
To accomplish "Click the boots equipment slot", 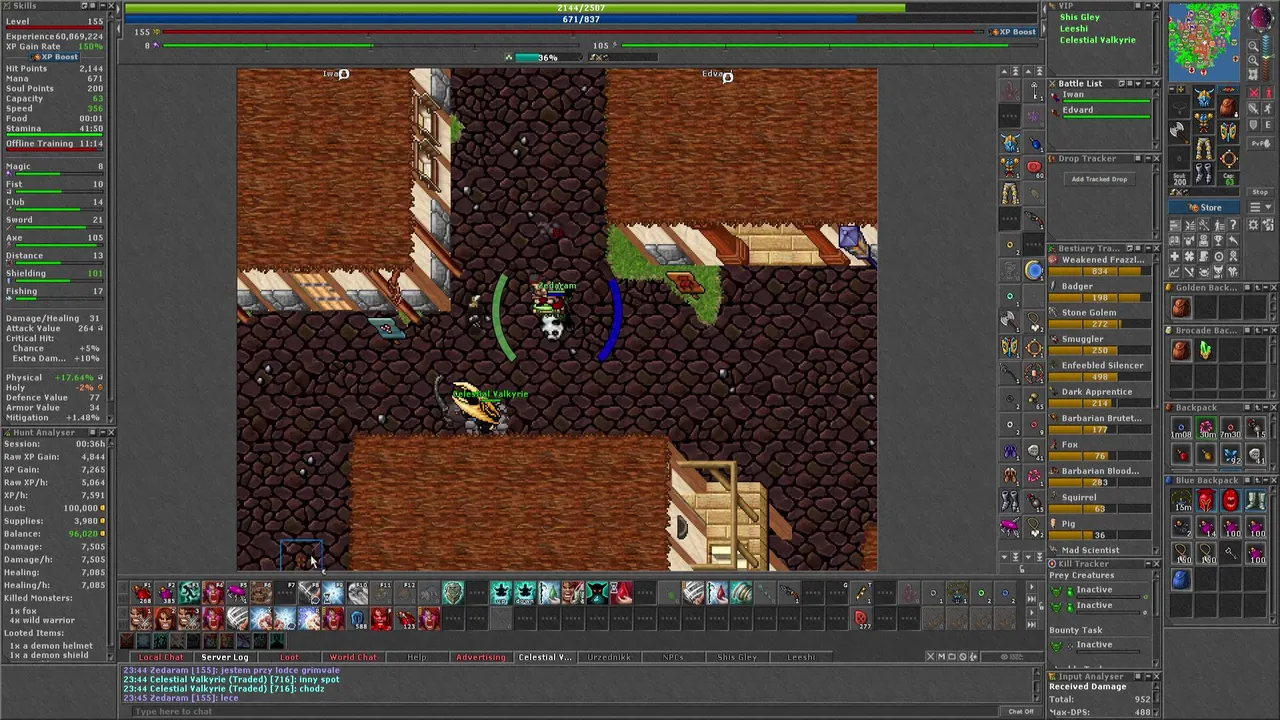I will pyautogui.click(x=1204, y=173).
